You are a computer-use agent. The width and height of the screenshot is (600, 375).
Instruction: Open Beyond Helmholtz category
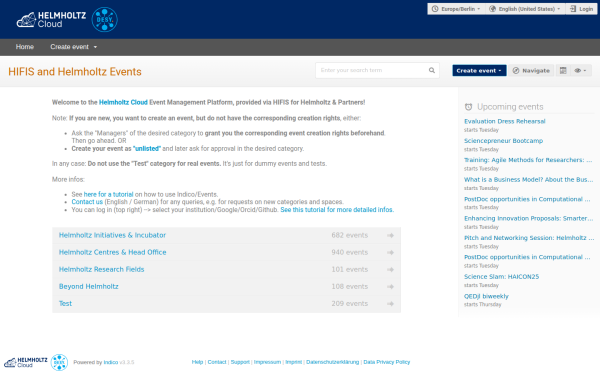click(88, 287)
